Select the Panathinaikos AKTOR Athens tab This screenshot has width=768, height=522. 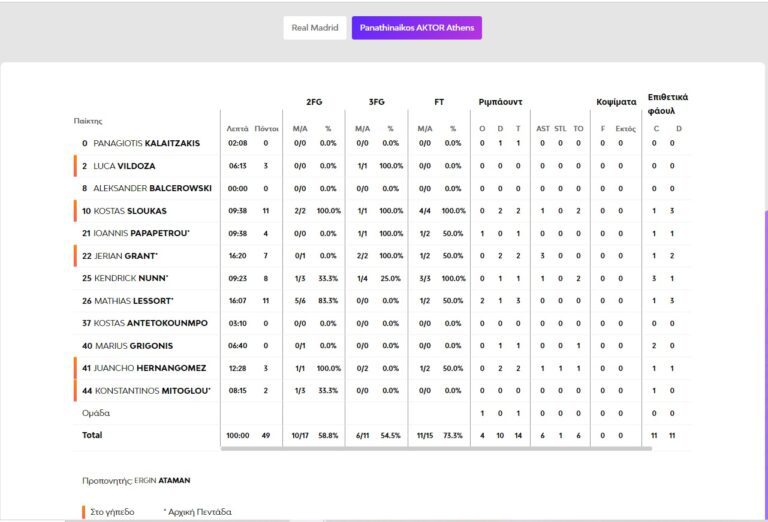coord(416,28)
